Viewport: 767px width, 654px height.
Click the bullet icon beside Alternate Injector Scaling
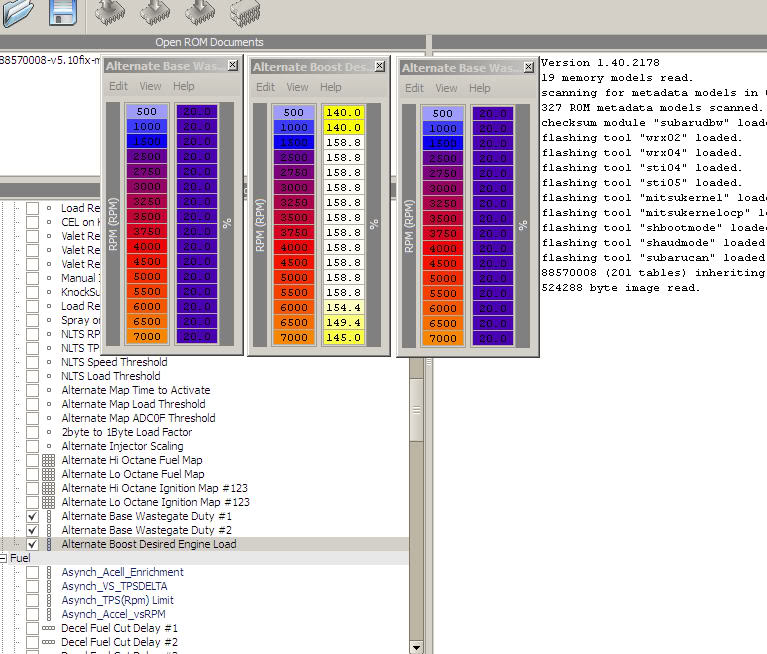pos(48,446)
